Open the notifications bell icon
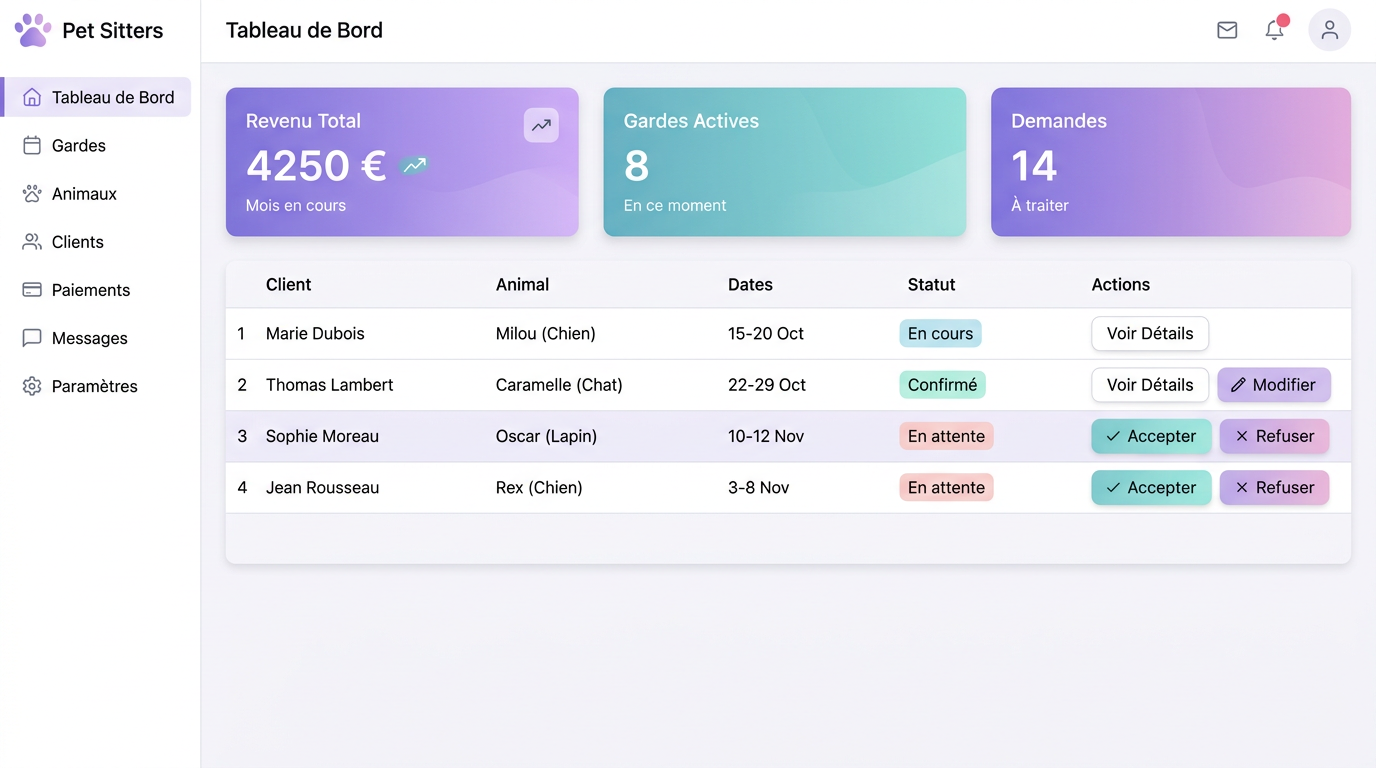The width and height of the screenshot is (1376, 768). pyautogui.click(x=1274, y=30)
